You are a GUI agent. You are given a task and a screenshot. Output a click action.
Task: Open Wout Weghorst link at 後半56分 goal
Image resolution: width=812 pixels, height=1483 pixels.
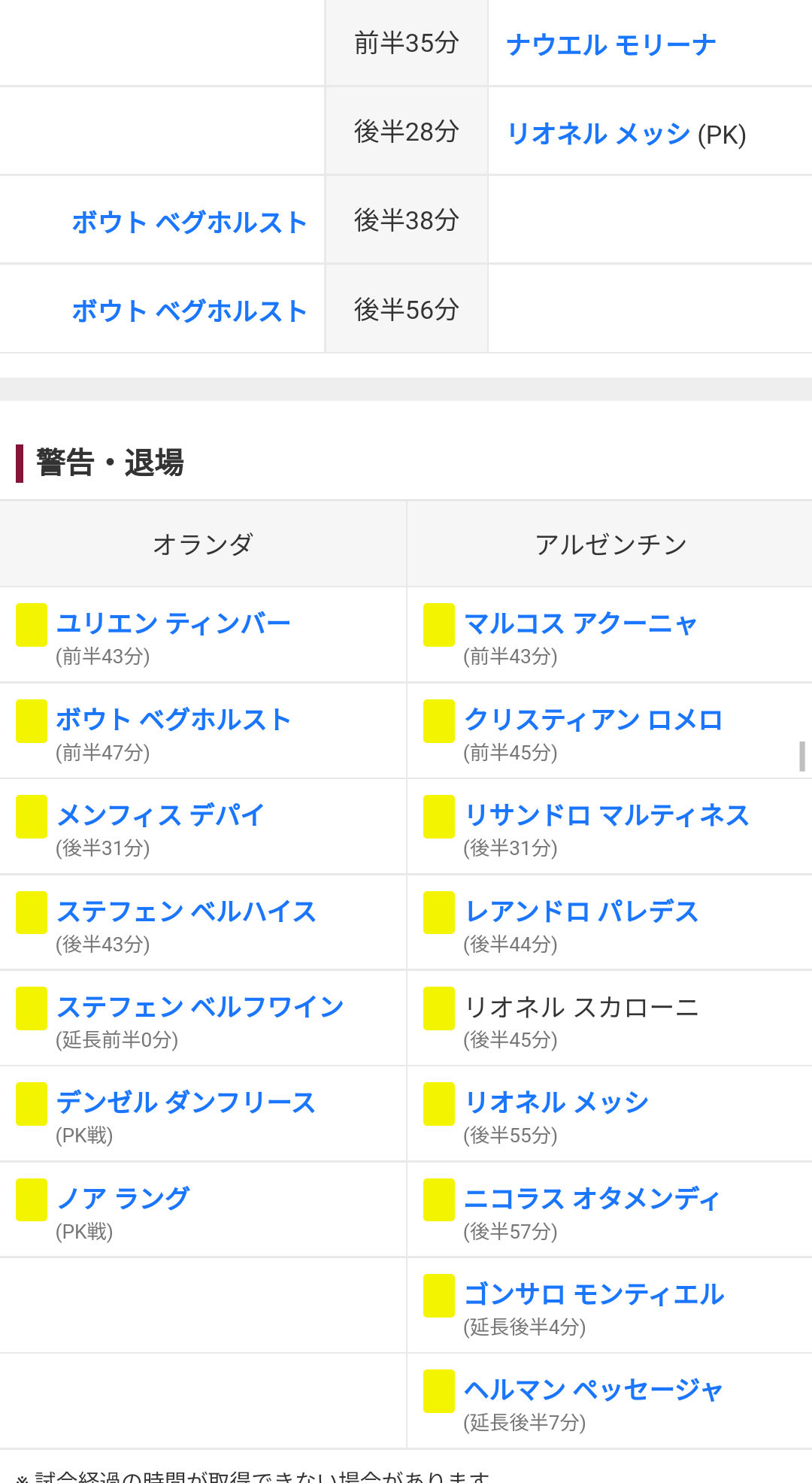point(189,311)
